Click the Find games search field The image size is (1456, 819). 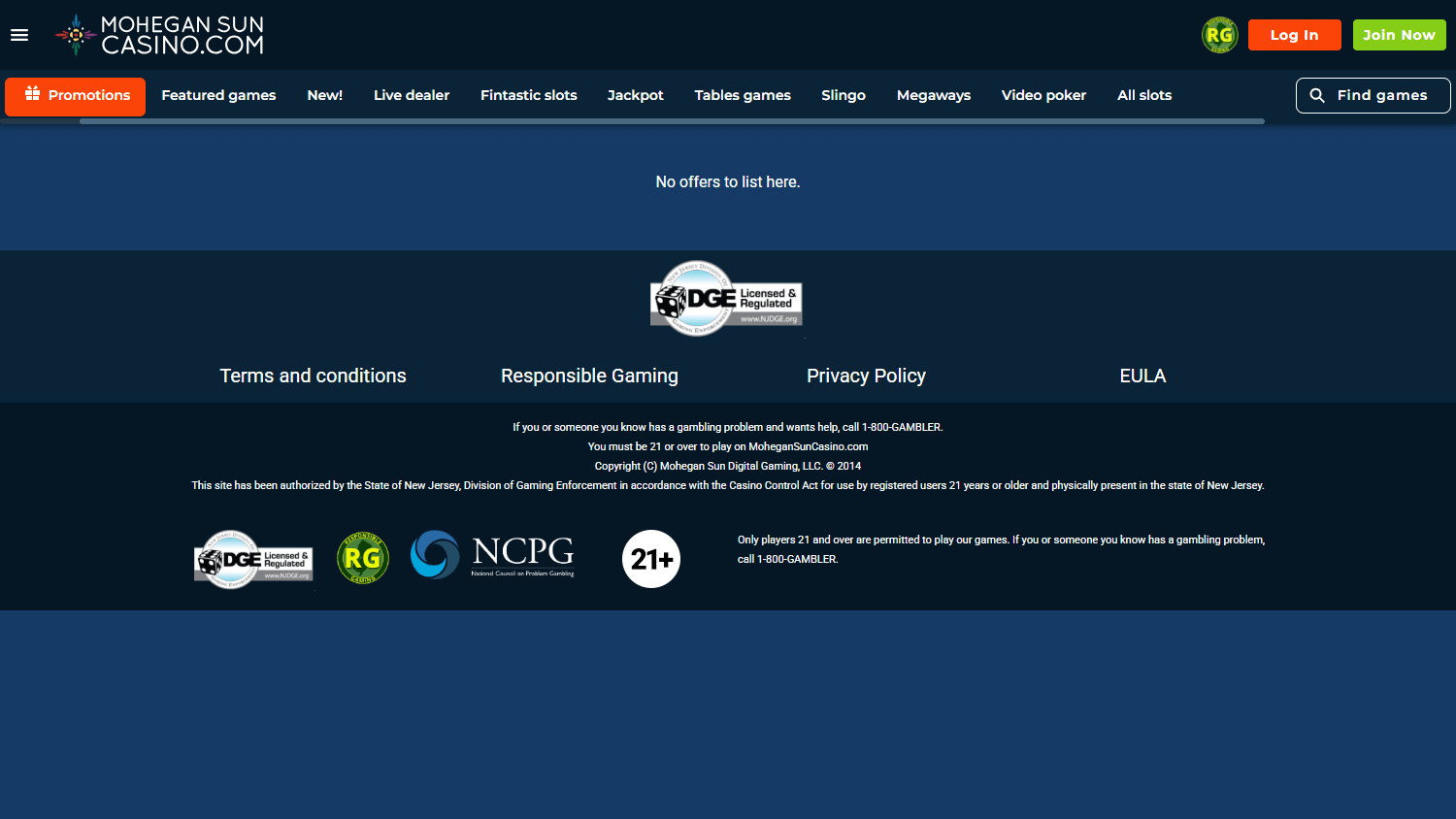pyautogui.click(x=1373, y=95)
